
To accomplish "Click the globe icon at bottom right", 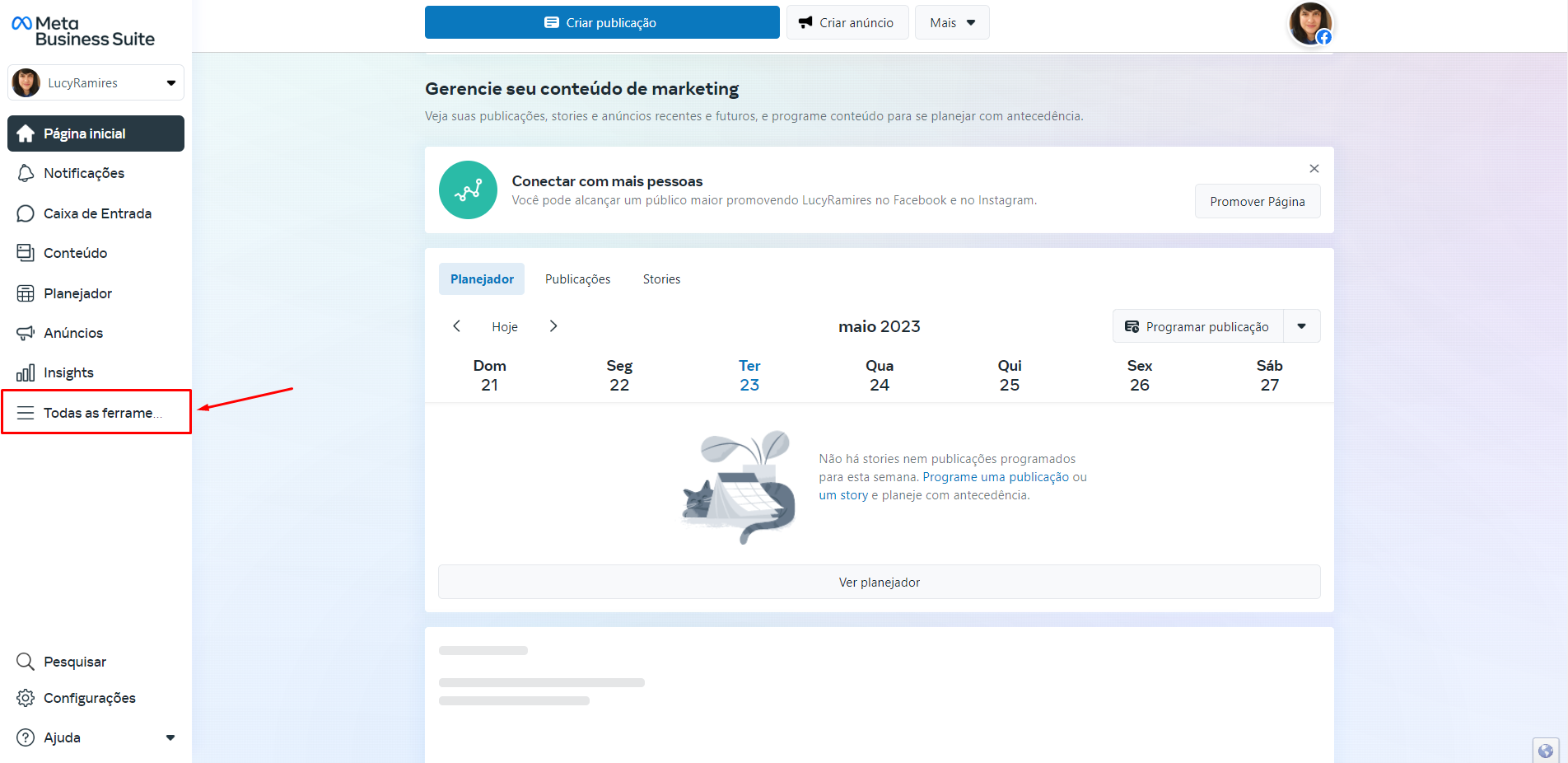I will 1546,751.
